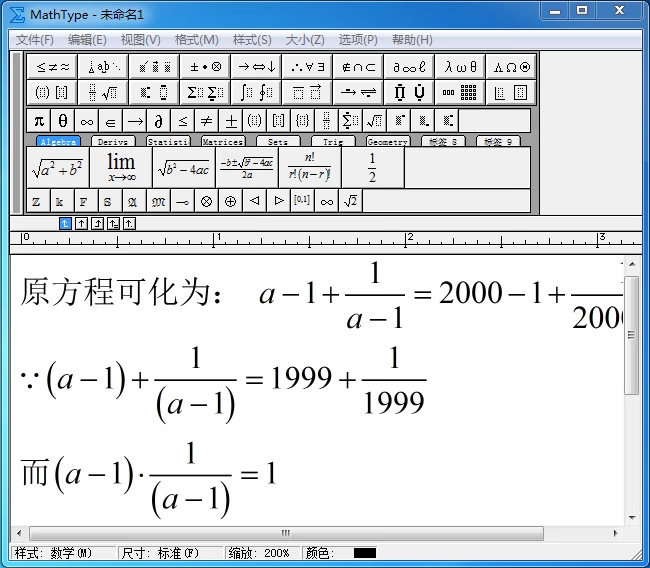Screen dimensions: 650x568
Task: Click the black color swatch in status bar
Action: point(365,553)
